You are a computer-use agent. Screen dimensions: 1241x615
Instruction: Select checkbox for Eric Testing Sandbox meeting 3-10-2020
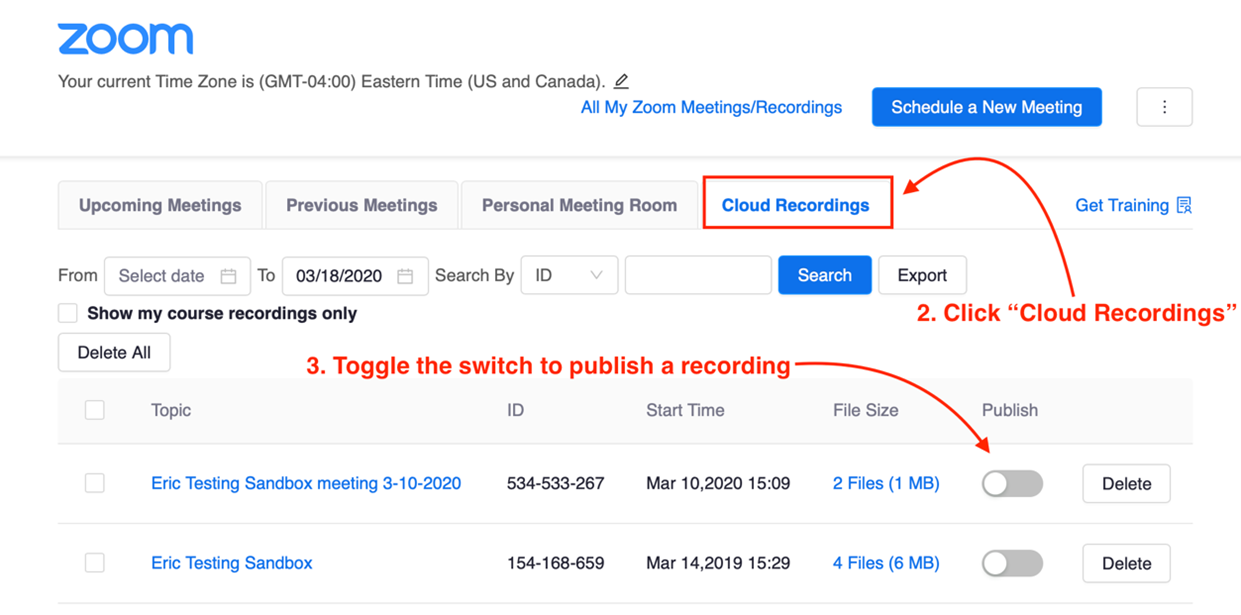(x=95, y=484)
